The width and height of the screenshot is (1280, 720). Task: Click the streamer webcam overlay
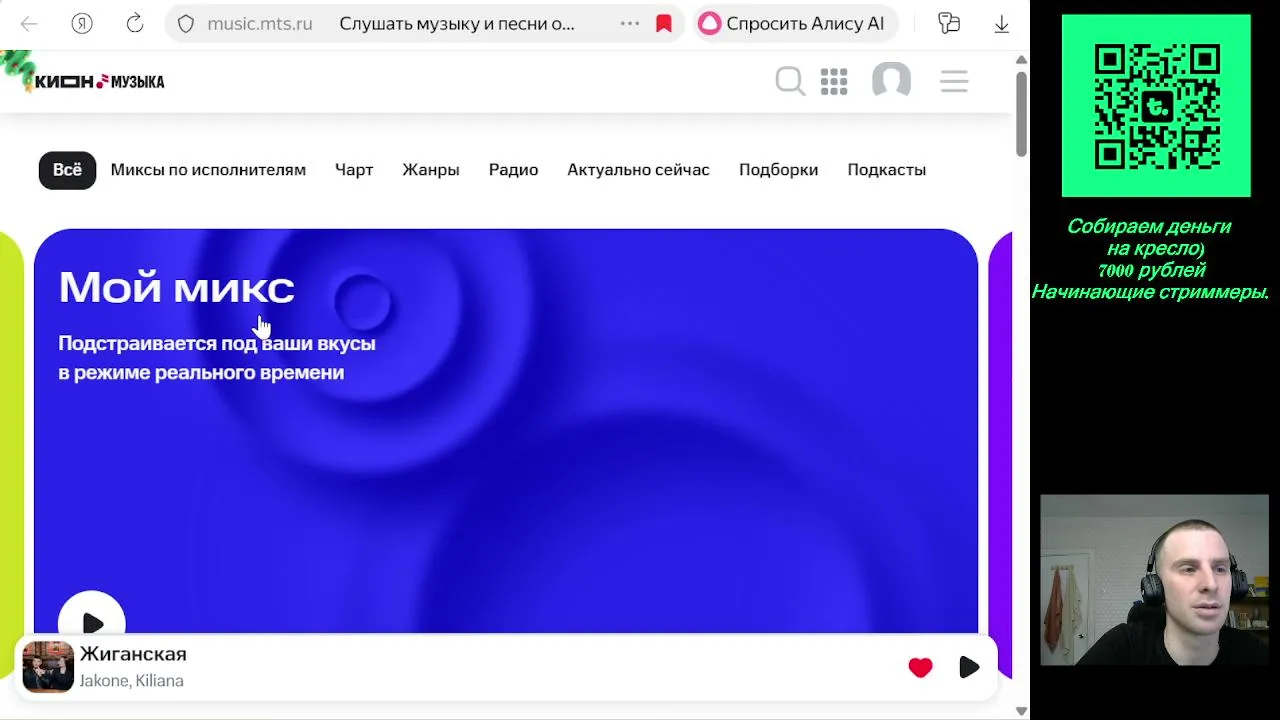(1155, 580)
